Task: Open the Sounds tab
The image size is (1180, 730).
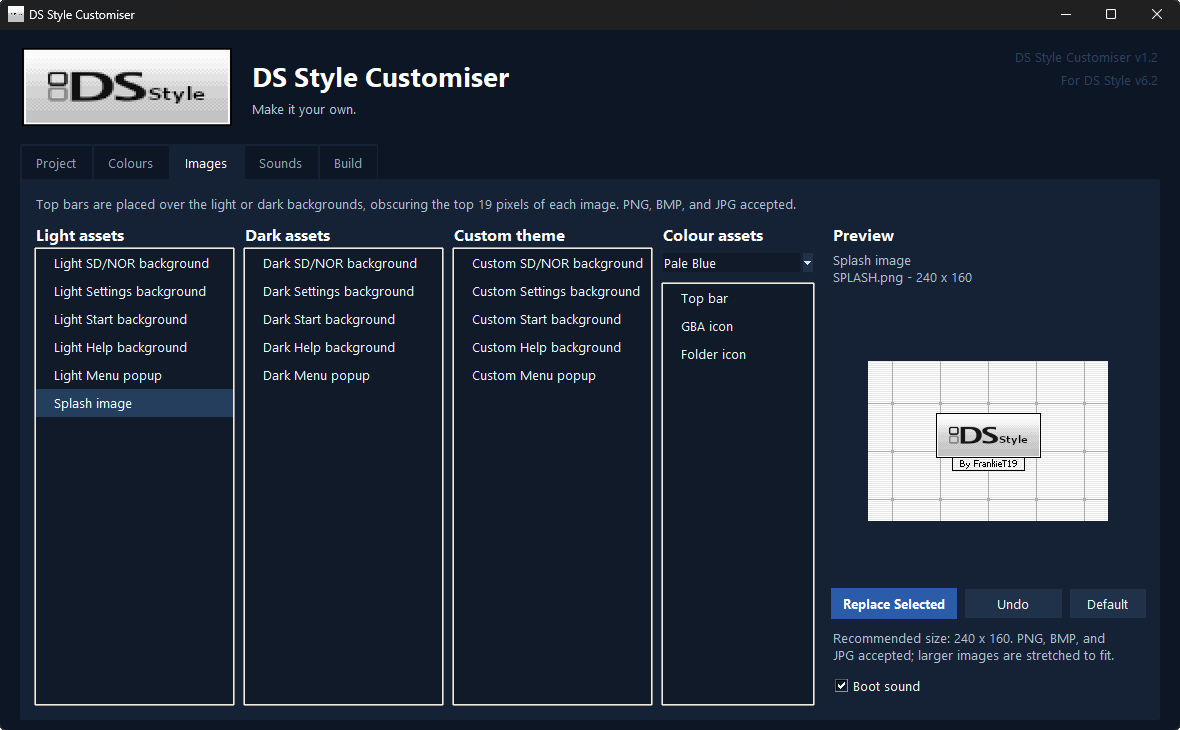Action: pyautogui.click(x=280, y=163)
